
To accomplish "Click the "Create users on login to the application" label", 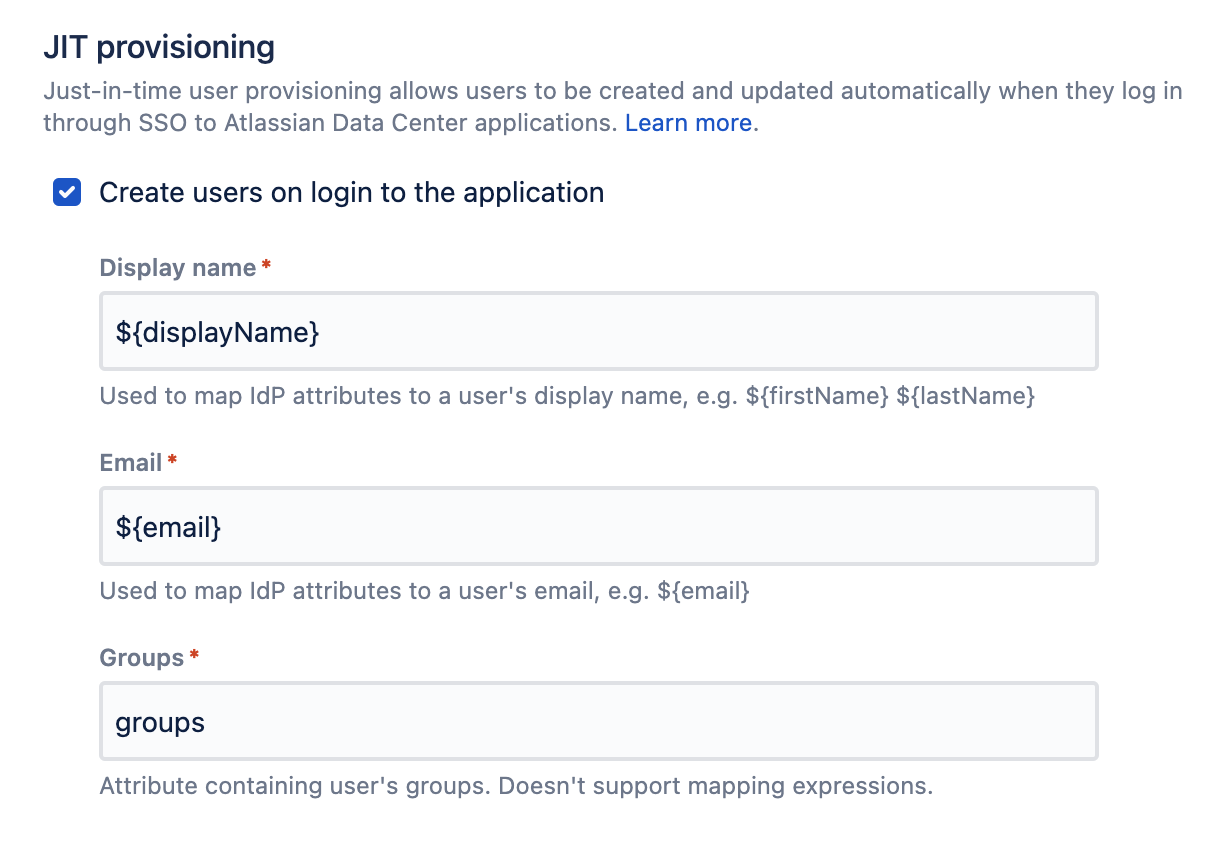I will 351,192.
